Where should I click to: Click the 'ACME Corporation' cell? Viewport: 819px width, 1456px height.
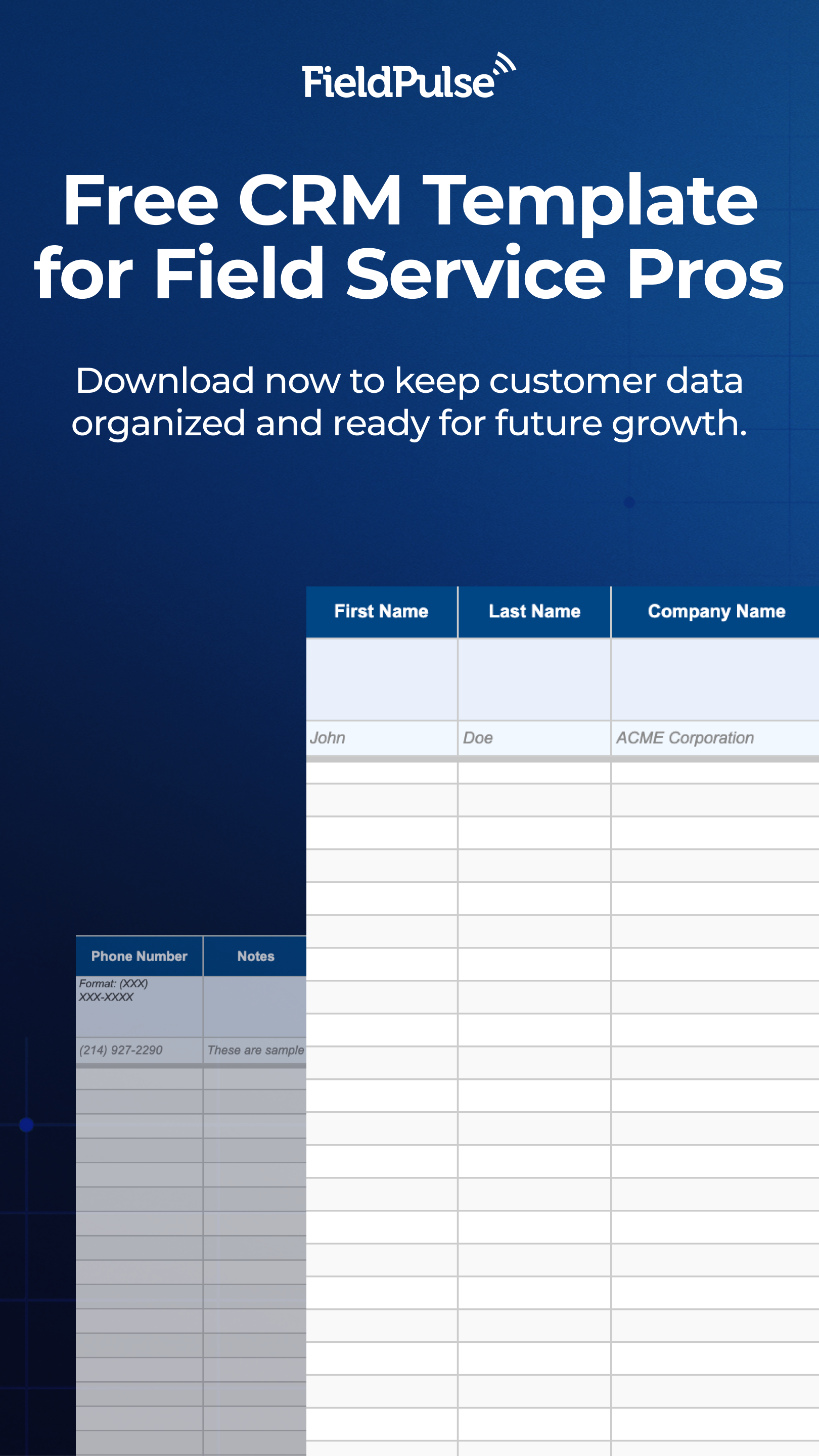coord(715,738)
